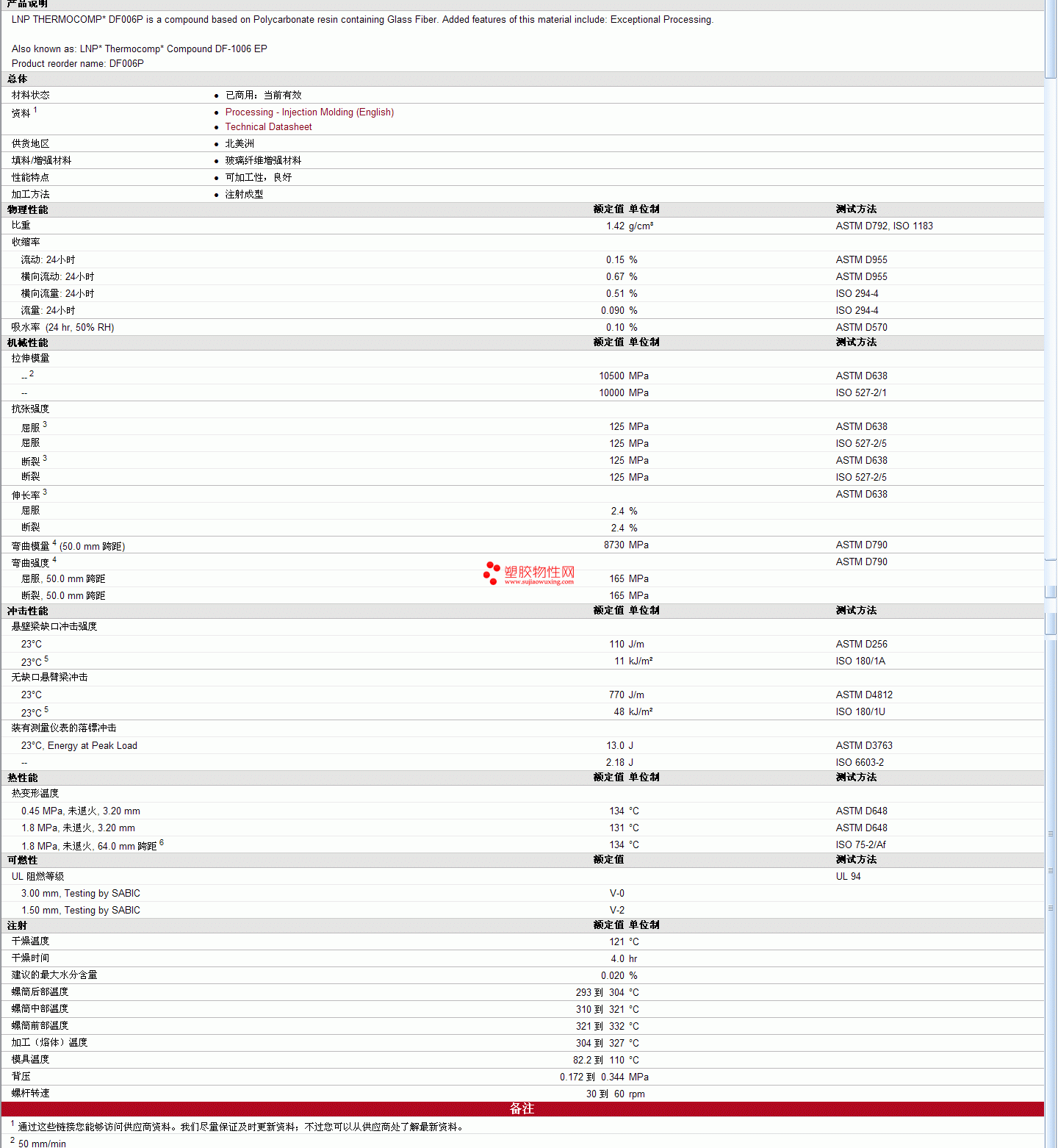Open the Processing - Injection Molding (English) link
This screenshot has height=1148, width=1058.
[x=309, y=112]
